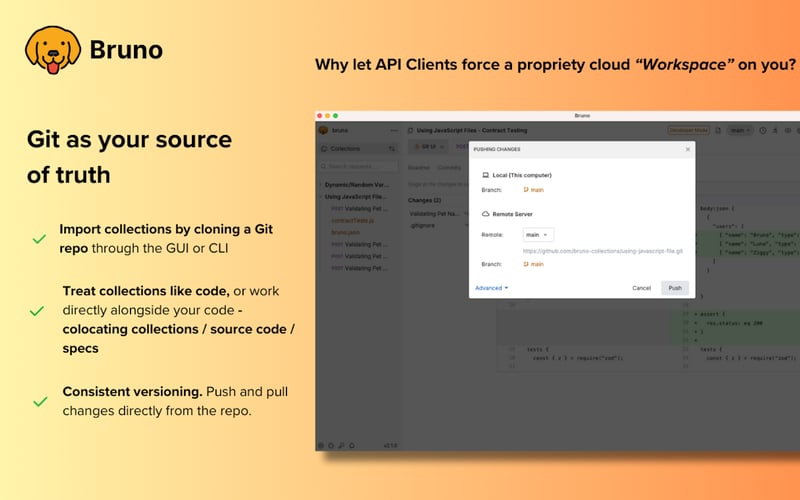
Task: Click the Changes (2) heading
Action: click(424, 201)
